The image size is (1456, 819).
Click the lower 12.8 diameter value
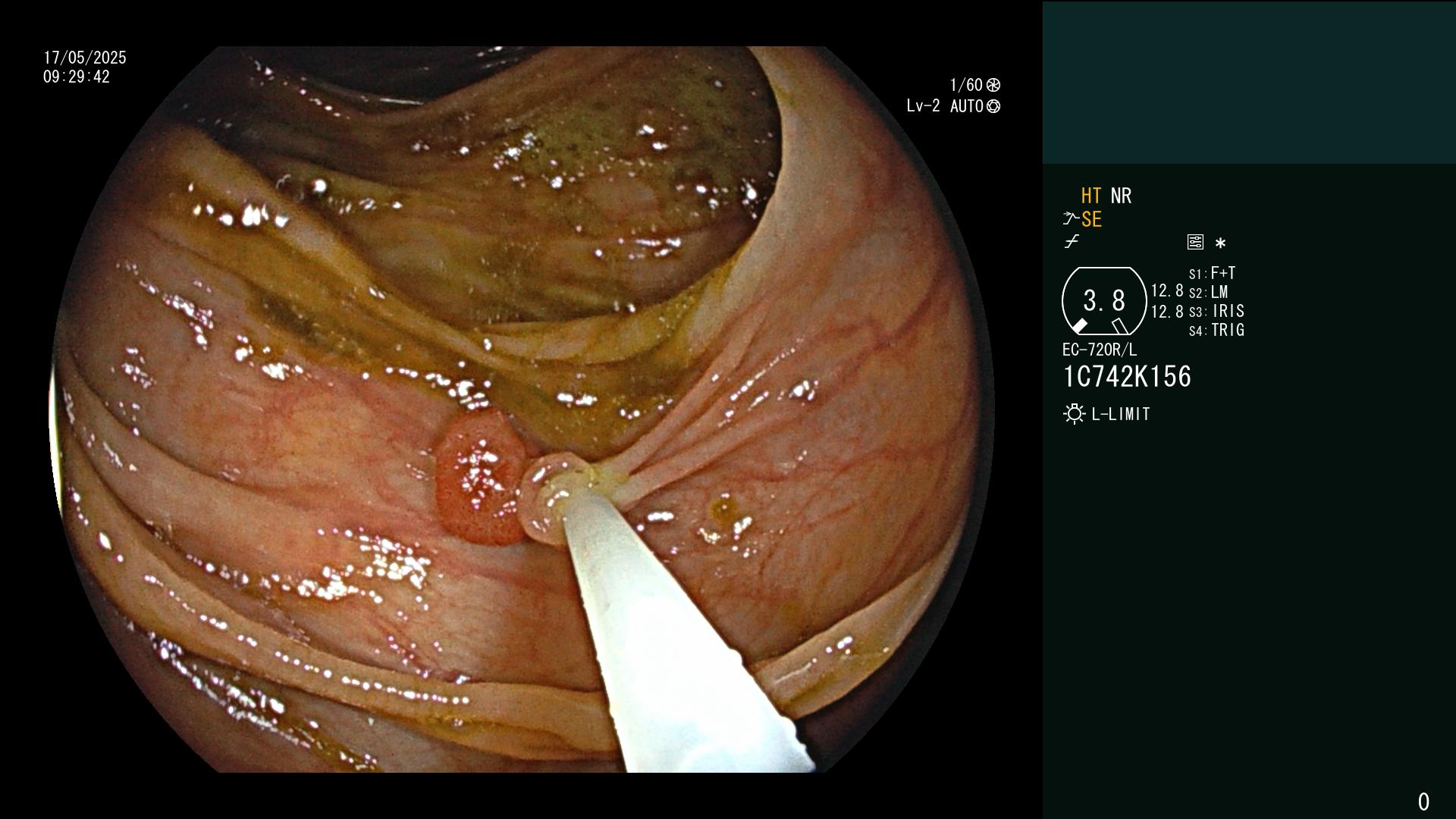[x=1167, y=311]
